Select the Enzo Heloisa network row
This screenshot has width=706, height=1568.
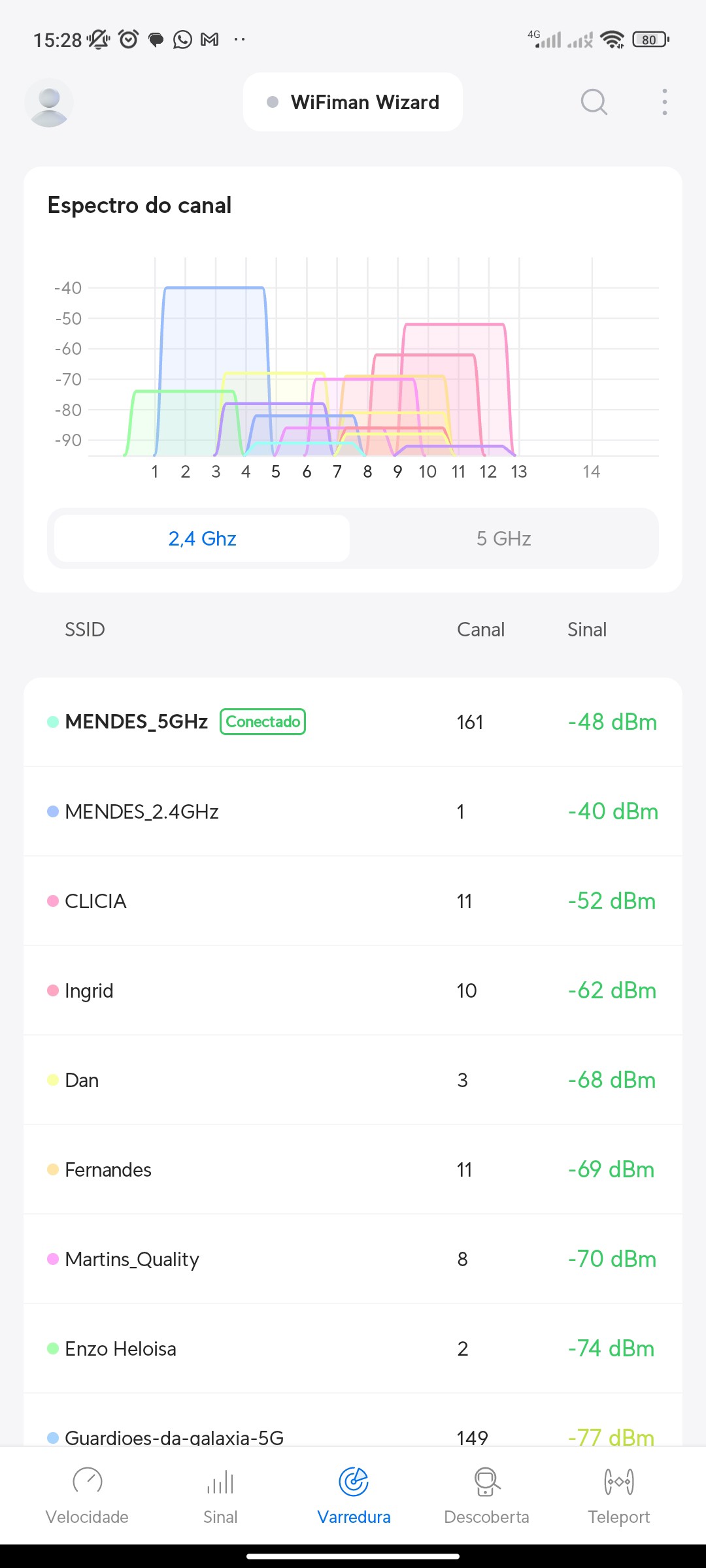tap(353, 1348)
